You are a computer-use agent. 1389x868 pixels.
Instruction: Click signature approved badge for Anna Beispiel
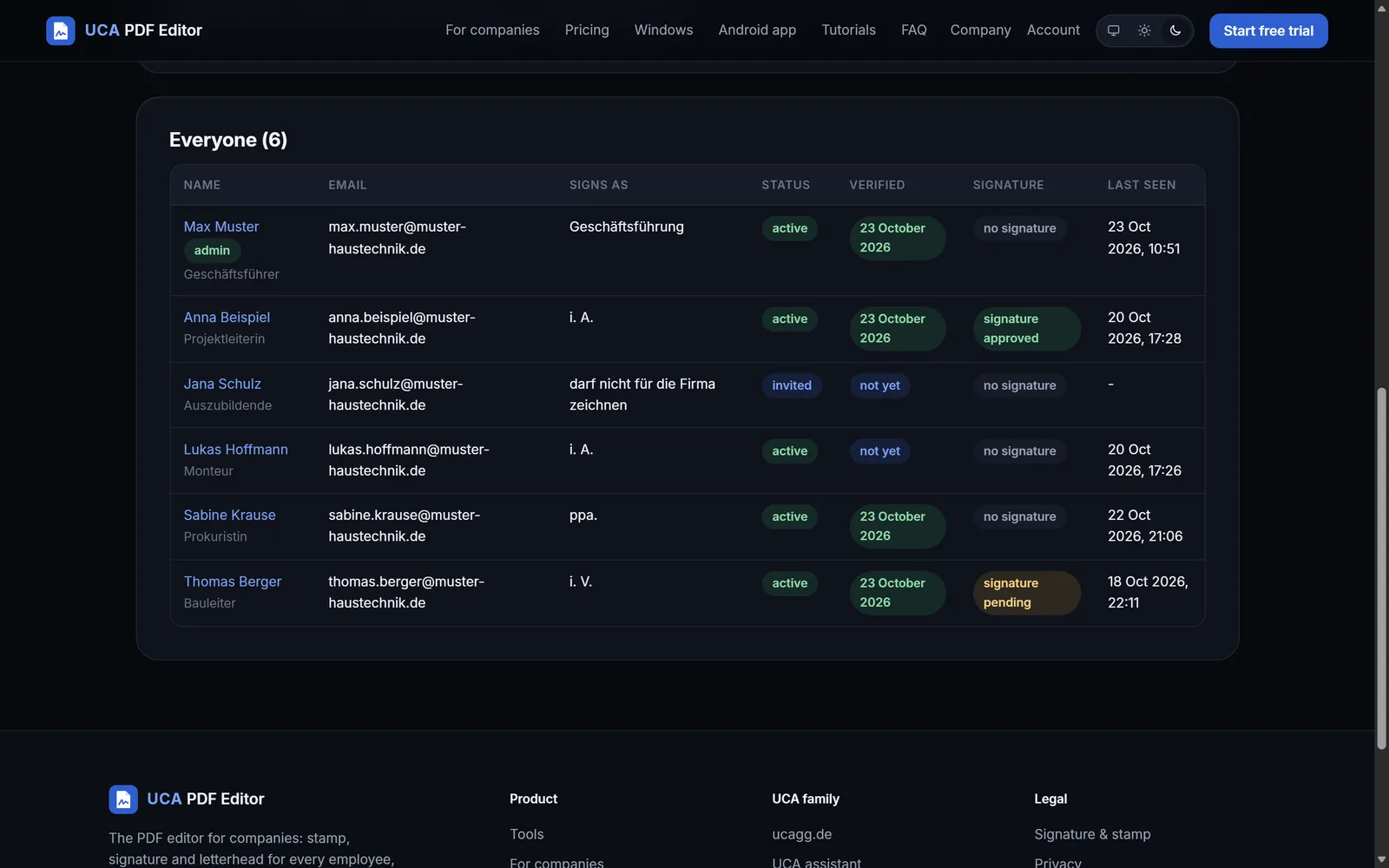pos(1026,329)
